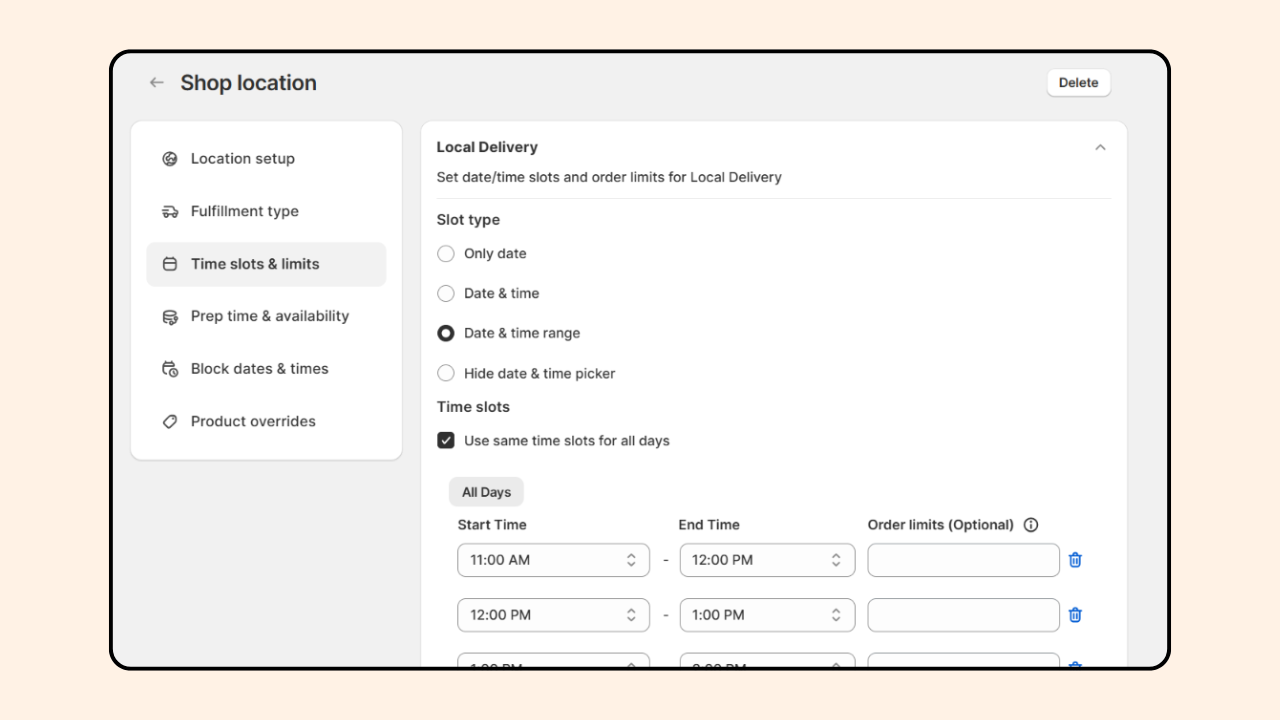Open the 12:00 PM start time dropdown
Viewport: 1280px width, 720px height.
pos(554,615)
